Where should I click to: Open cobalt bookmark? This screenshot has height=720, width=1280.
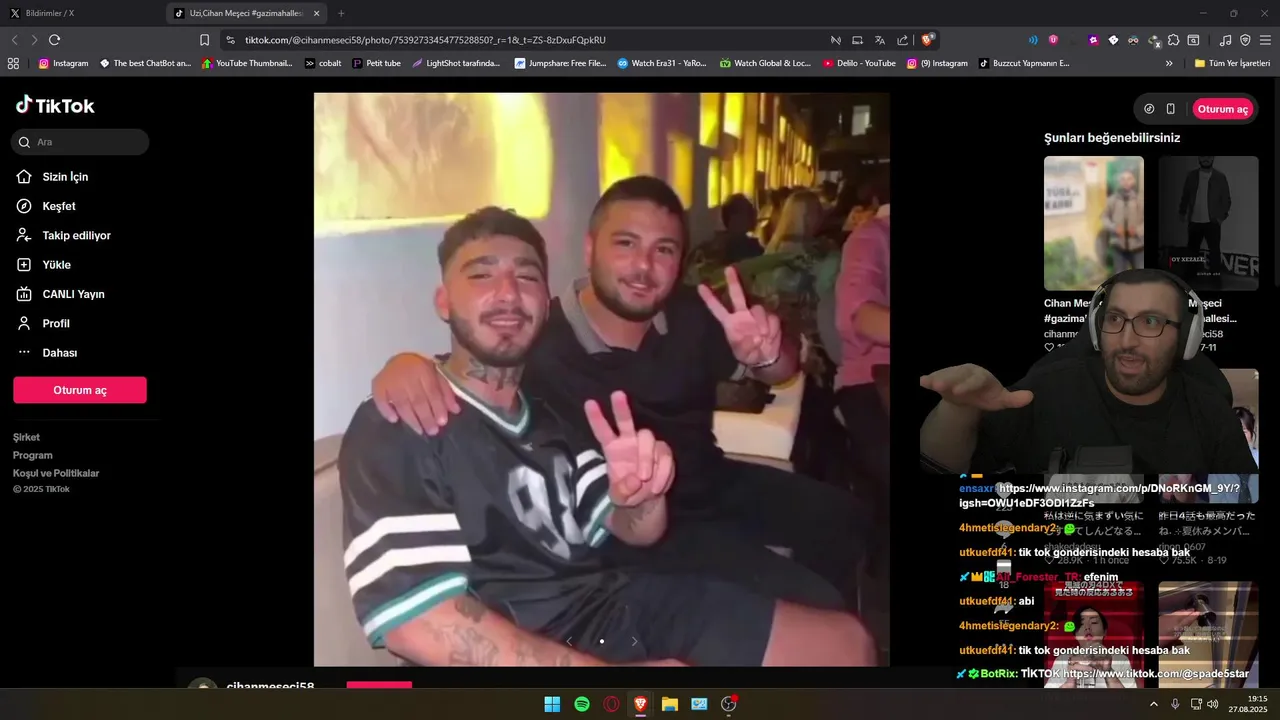pos(323,63)
